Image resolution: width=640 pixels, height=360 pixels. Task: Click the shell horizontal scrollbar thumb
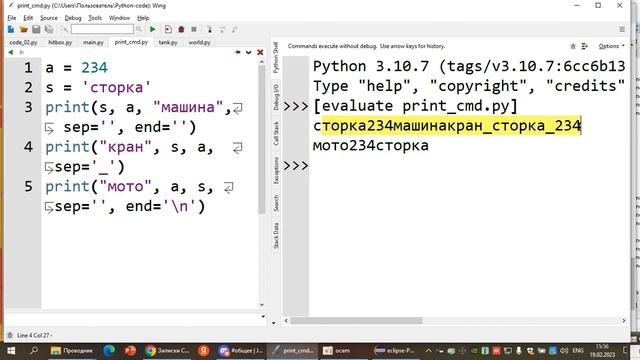click(356, 321)
